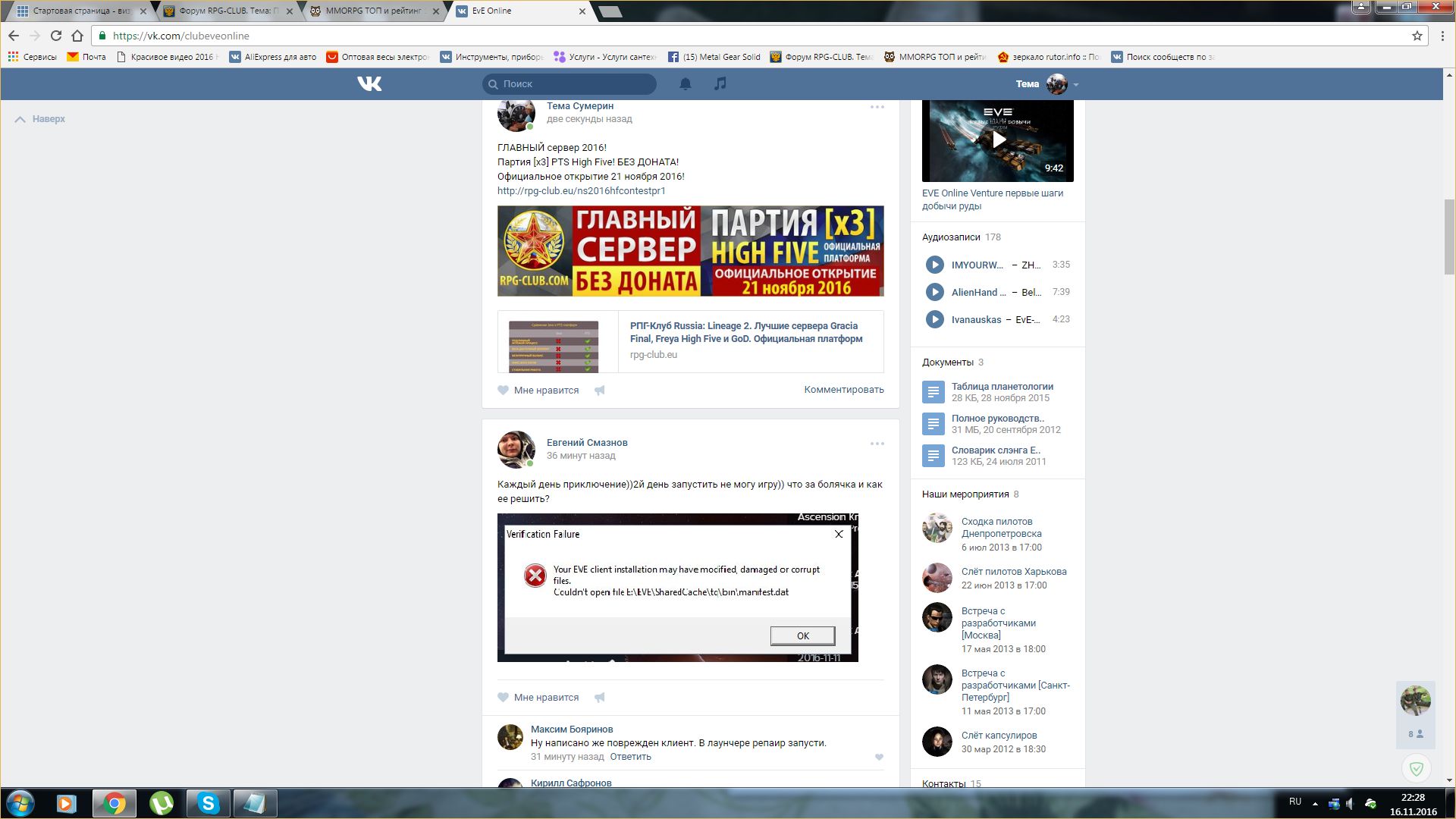Viewport: 1456px width, 819px height.
Task: Open Skype from taskbar
Action: tap(208, 803)
